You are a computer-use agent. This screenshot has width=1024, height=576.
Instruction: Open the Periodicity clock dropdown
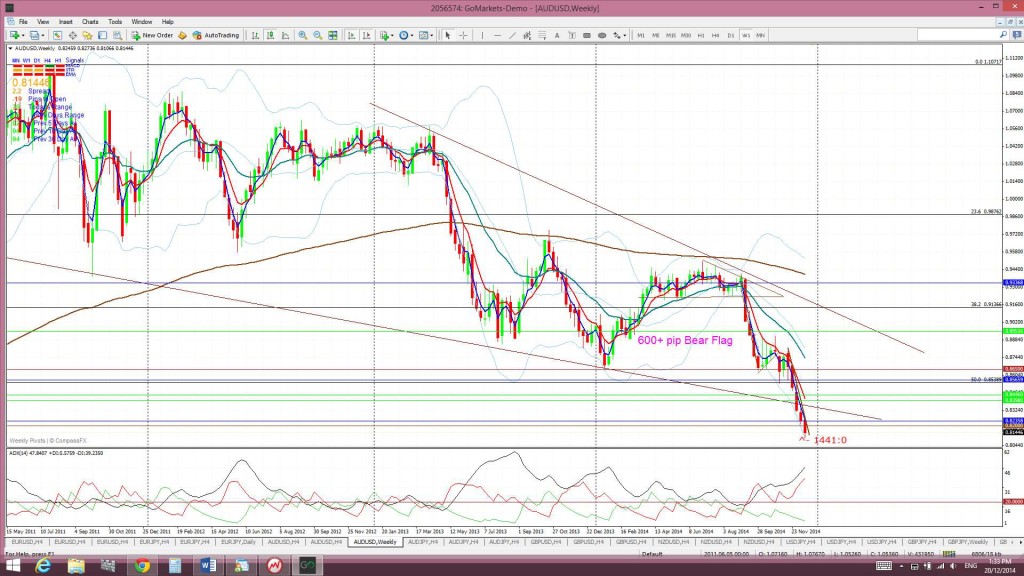pos(406,35)
